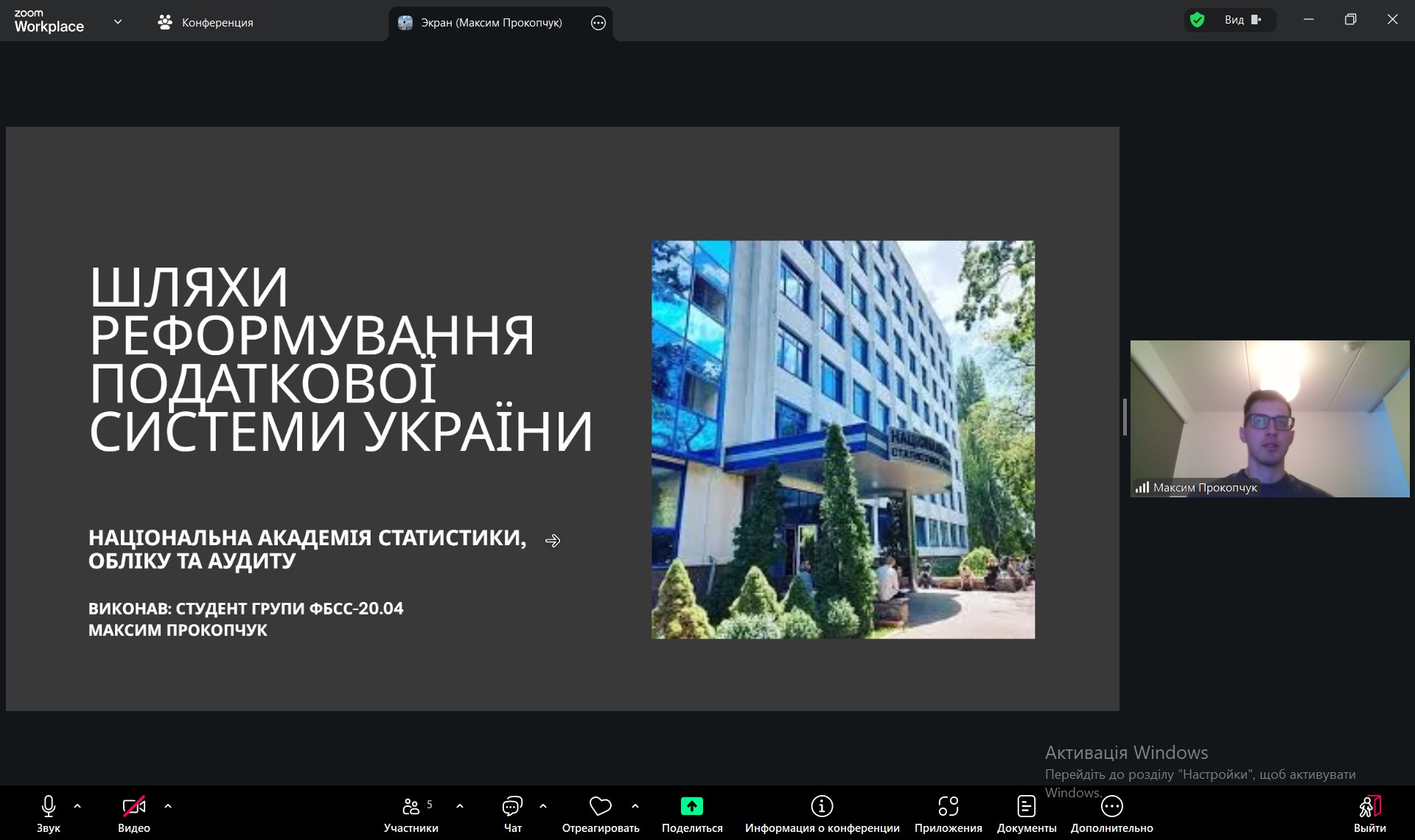The width and height of the screenshot is (1415, 840).
Task: Click the green Share screen button
Action: (691, 807)
